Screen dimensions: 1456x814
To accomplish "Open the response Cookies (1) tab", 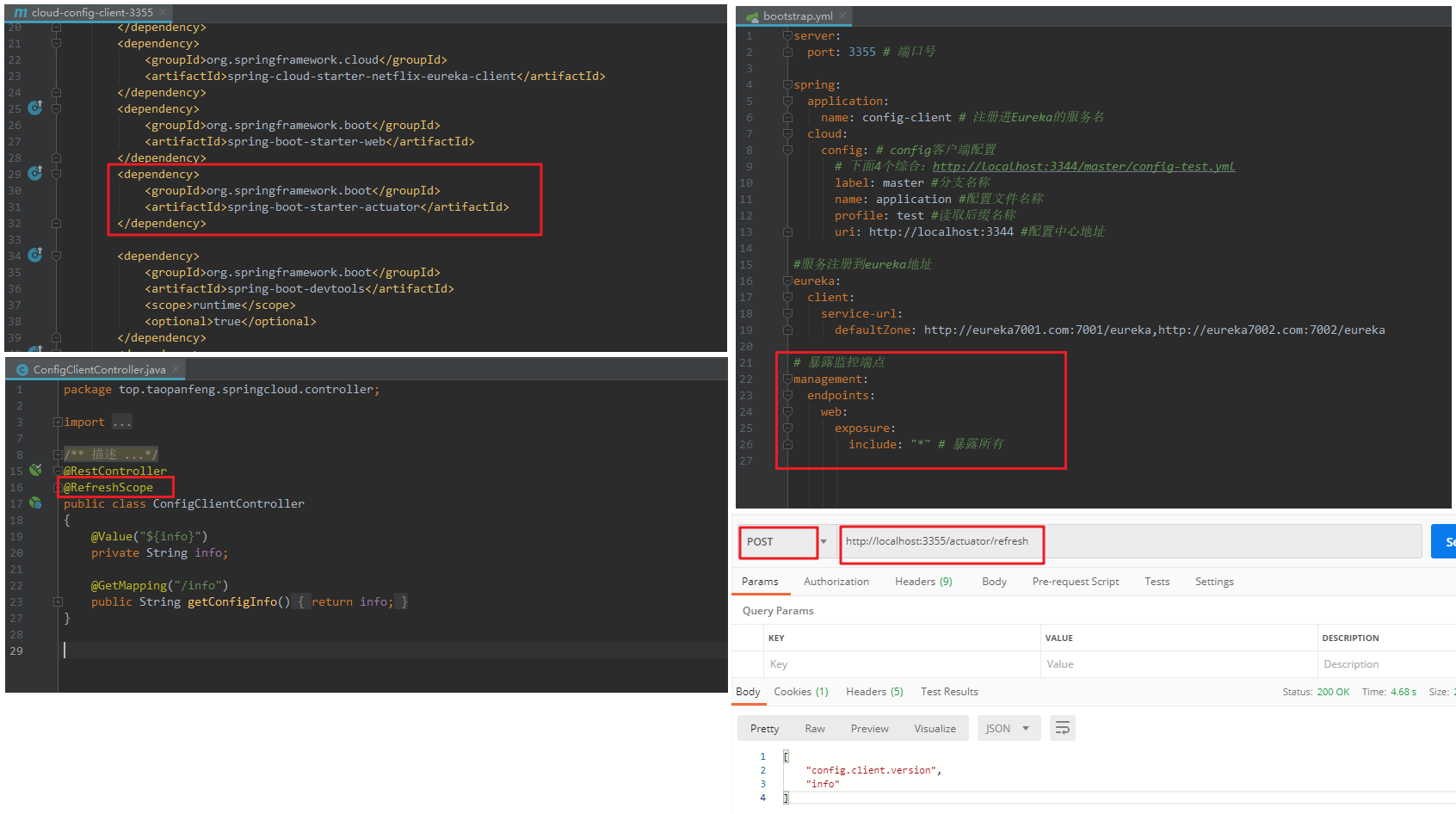I will coord(801,692).
